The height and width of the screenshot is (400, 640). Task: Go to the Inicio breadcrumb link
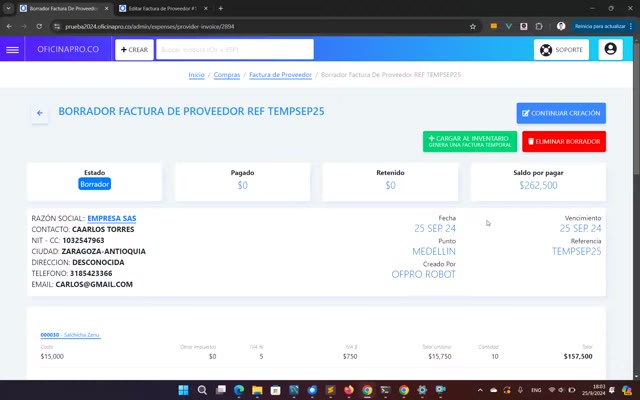(x=196, y=75)
